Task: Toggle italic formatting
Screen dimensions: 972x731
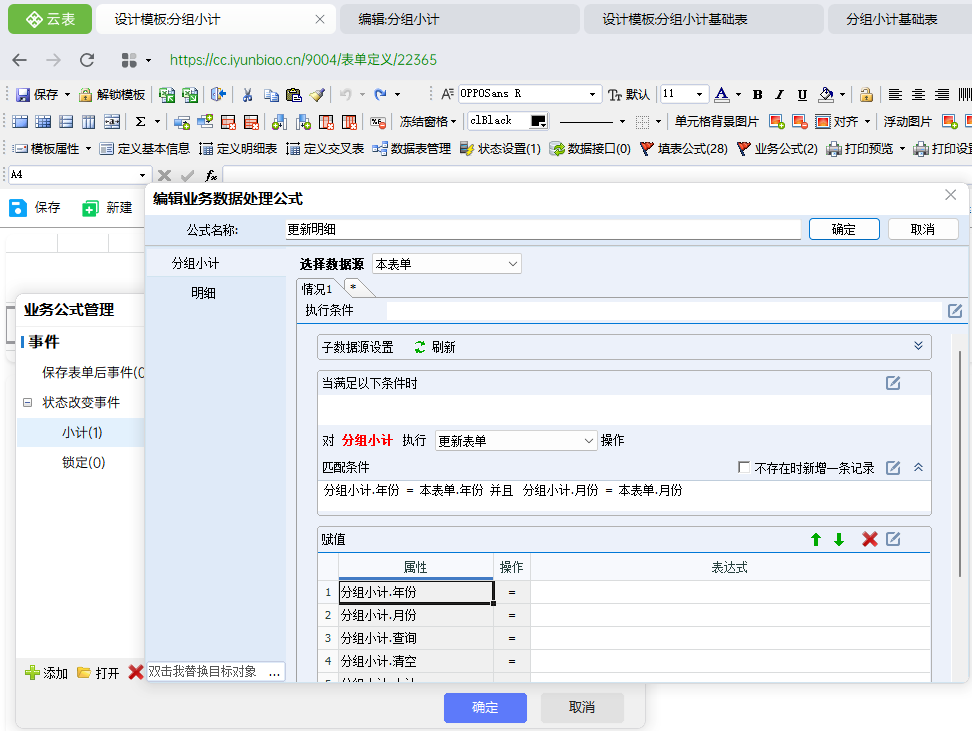Action: tap(779, 94)
